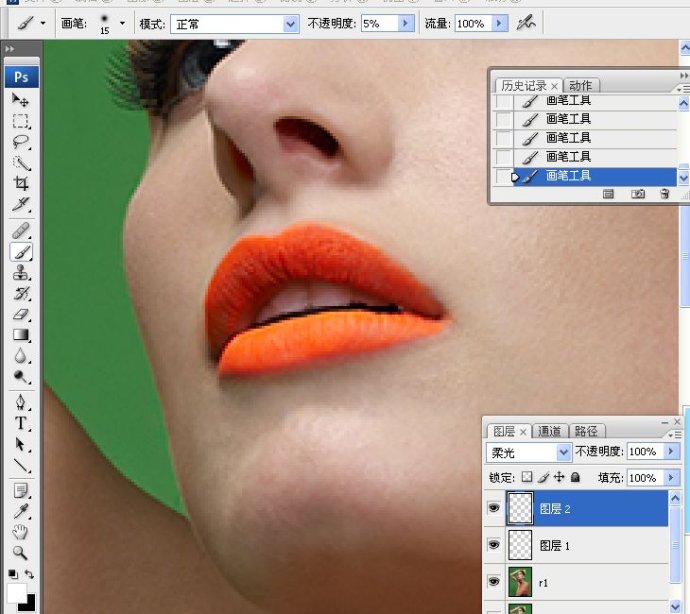690x614 pixels.
Task: Select the Quick Selection wand tool
Action: coord(20,163)
